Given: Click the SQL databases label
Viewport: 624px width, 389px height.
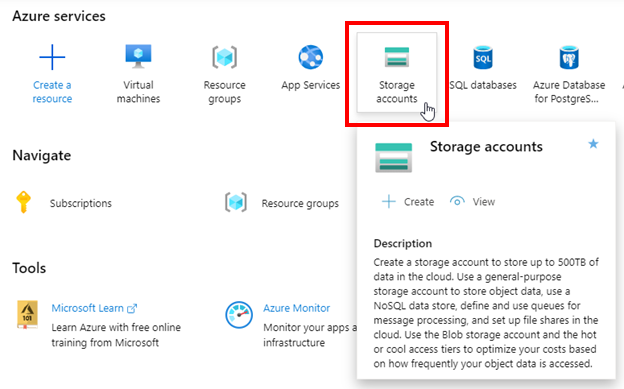Looking at the screenshot, I should [x=483, y=85].
